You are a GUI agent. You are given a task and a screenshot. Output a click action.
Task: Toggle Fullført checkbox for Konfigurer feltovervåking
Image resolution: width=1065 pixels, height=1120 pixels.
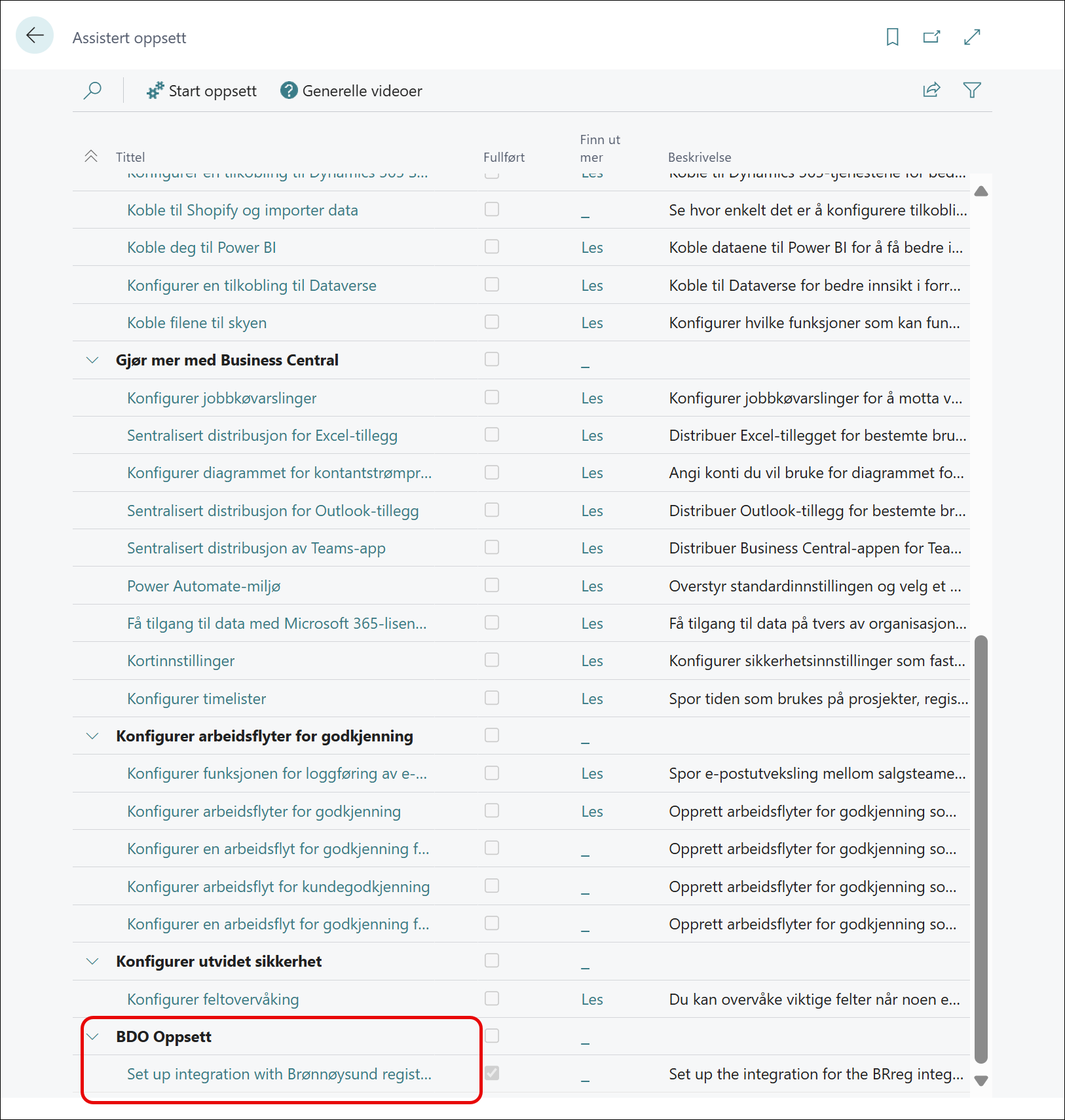(492, 999)
